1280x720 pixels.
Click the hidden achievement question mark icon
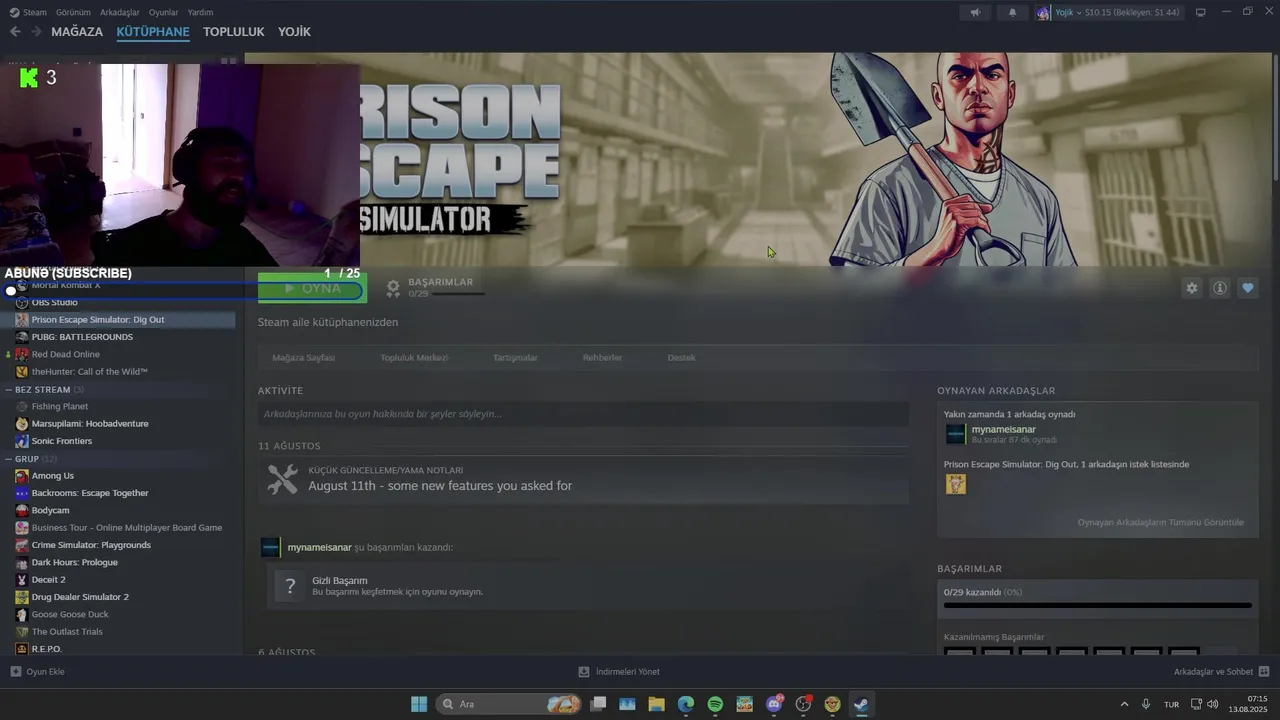(290, 586)
